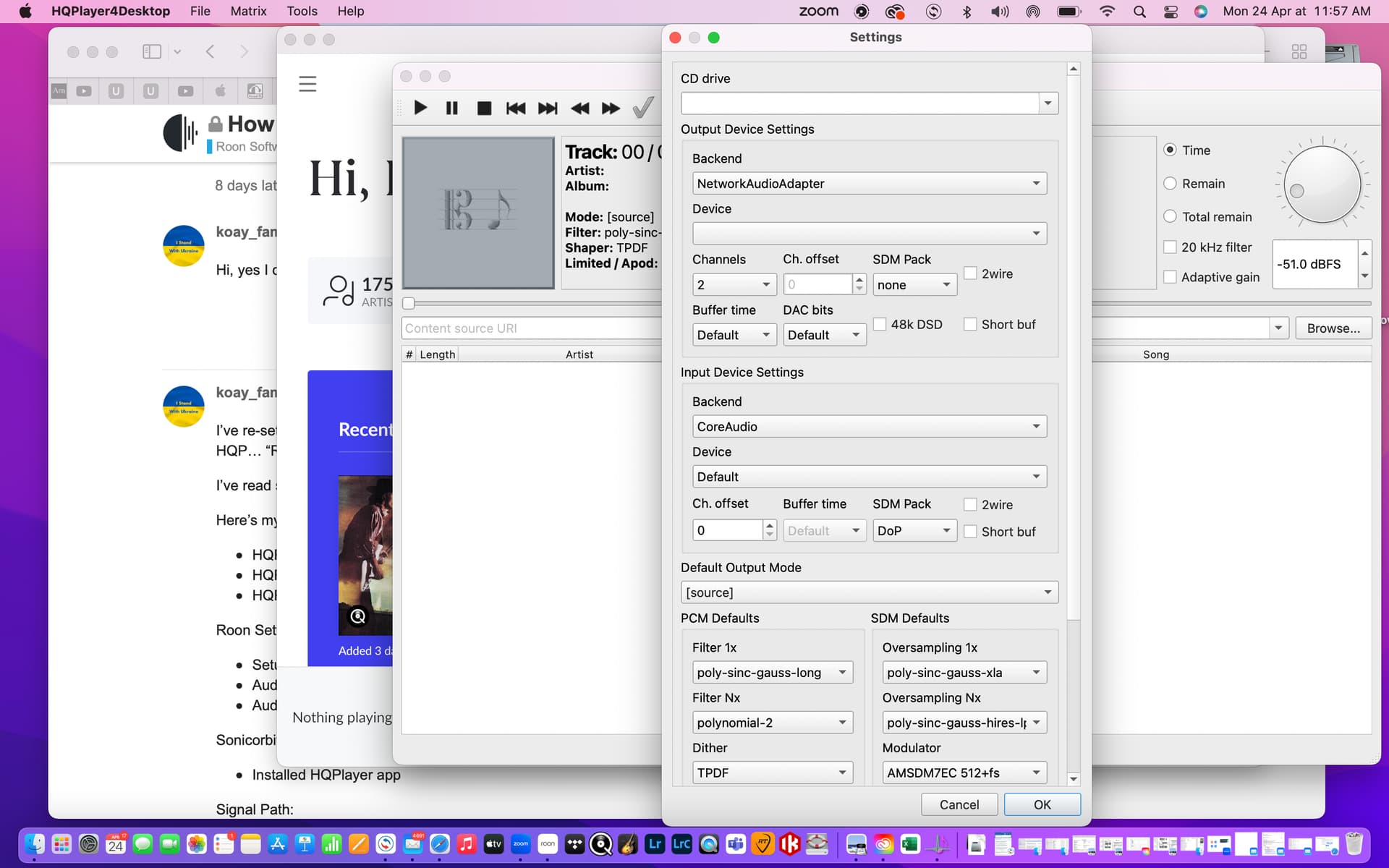Skip to next track icon

point(548,109)
